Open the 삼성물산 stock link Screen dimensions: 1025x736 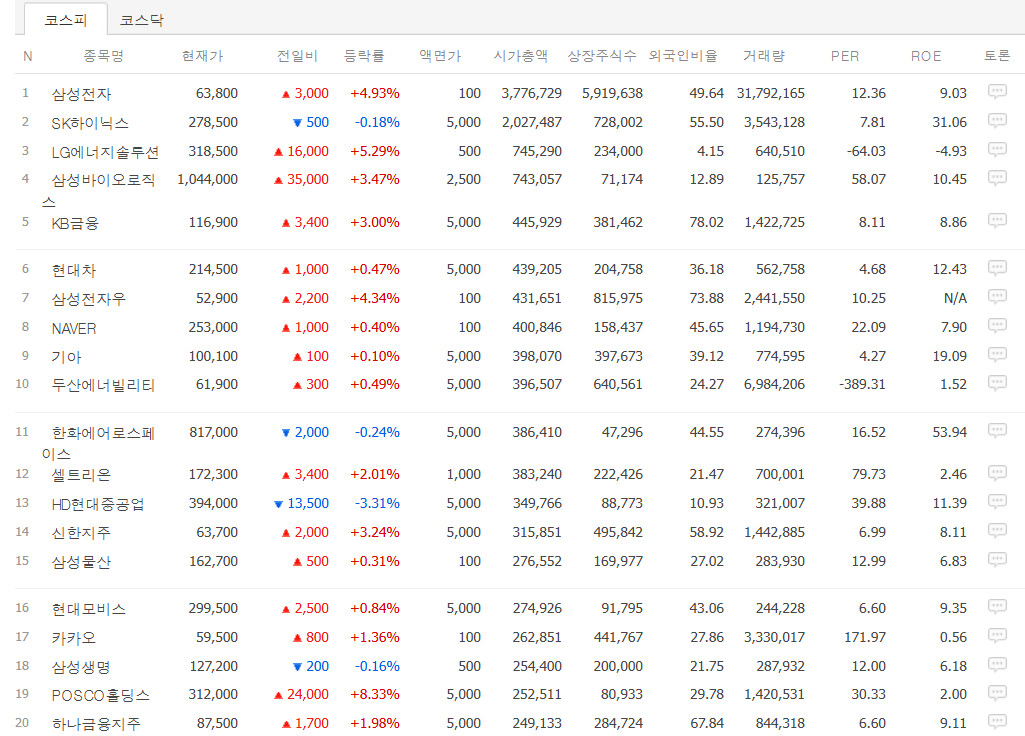click(x=81, y=562)
